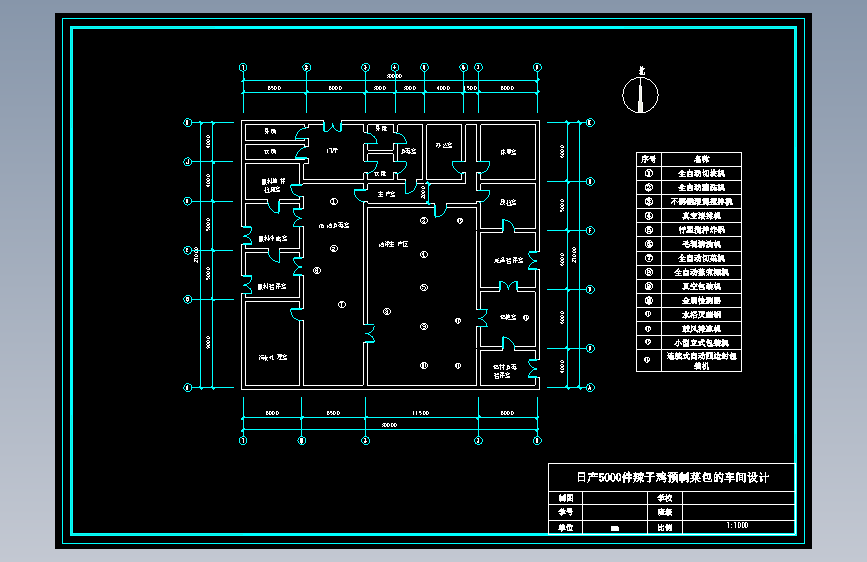Select the 比例 label in title block

pyautogui.click(x=665, y=527)
